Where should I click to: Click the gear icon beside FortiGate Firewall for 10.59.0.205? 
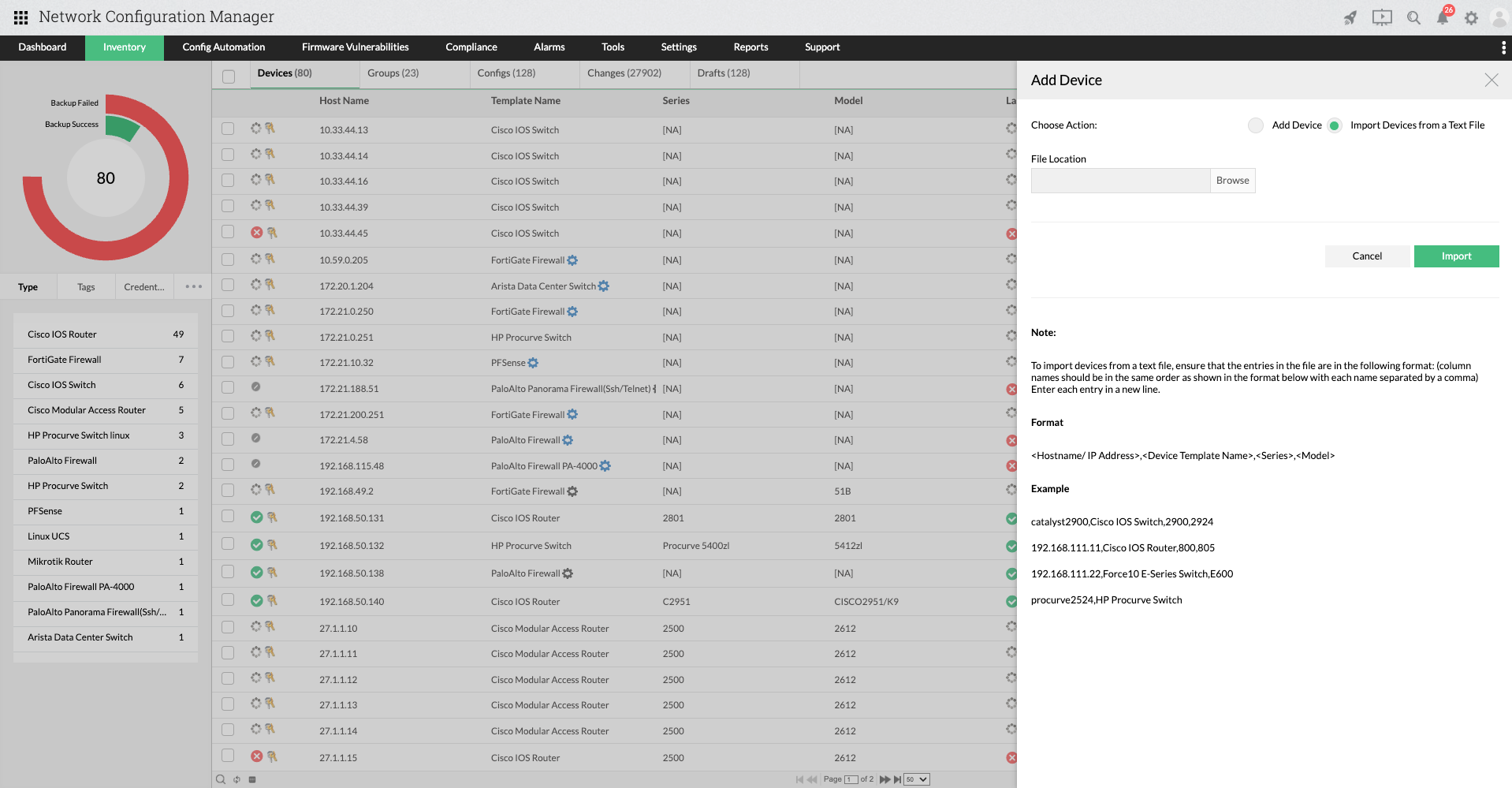click(572, 260)
